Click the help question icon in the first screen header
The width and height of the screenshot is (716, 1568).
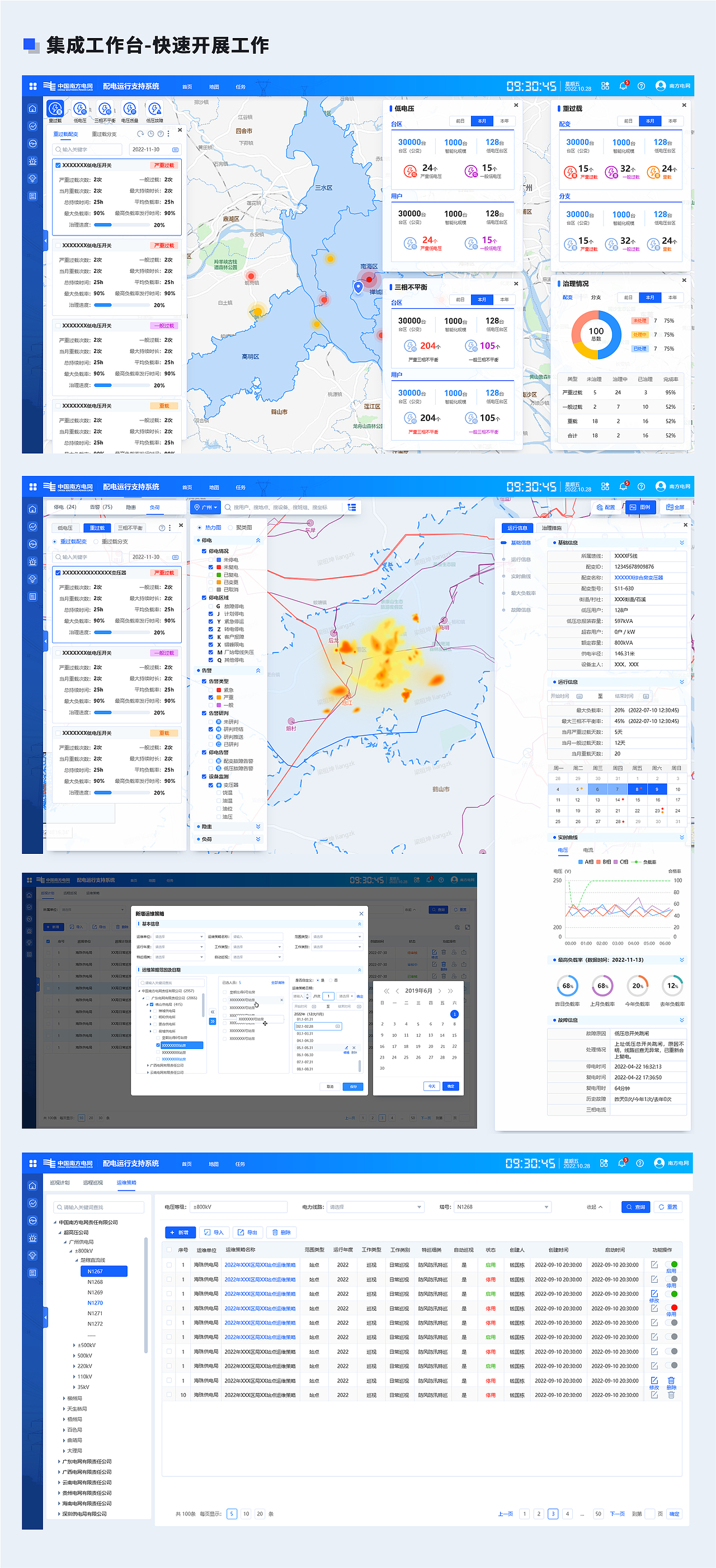641,86
